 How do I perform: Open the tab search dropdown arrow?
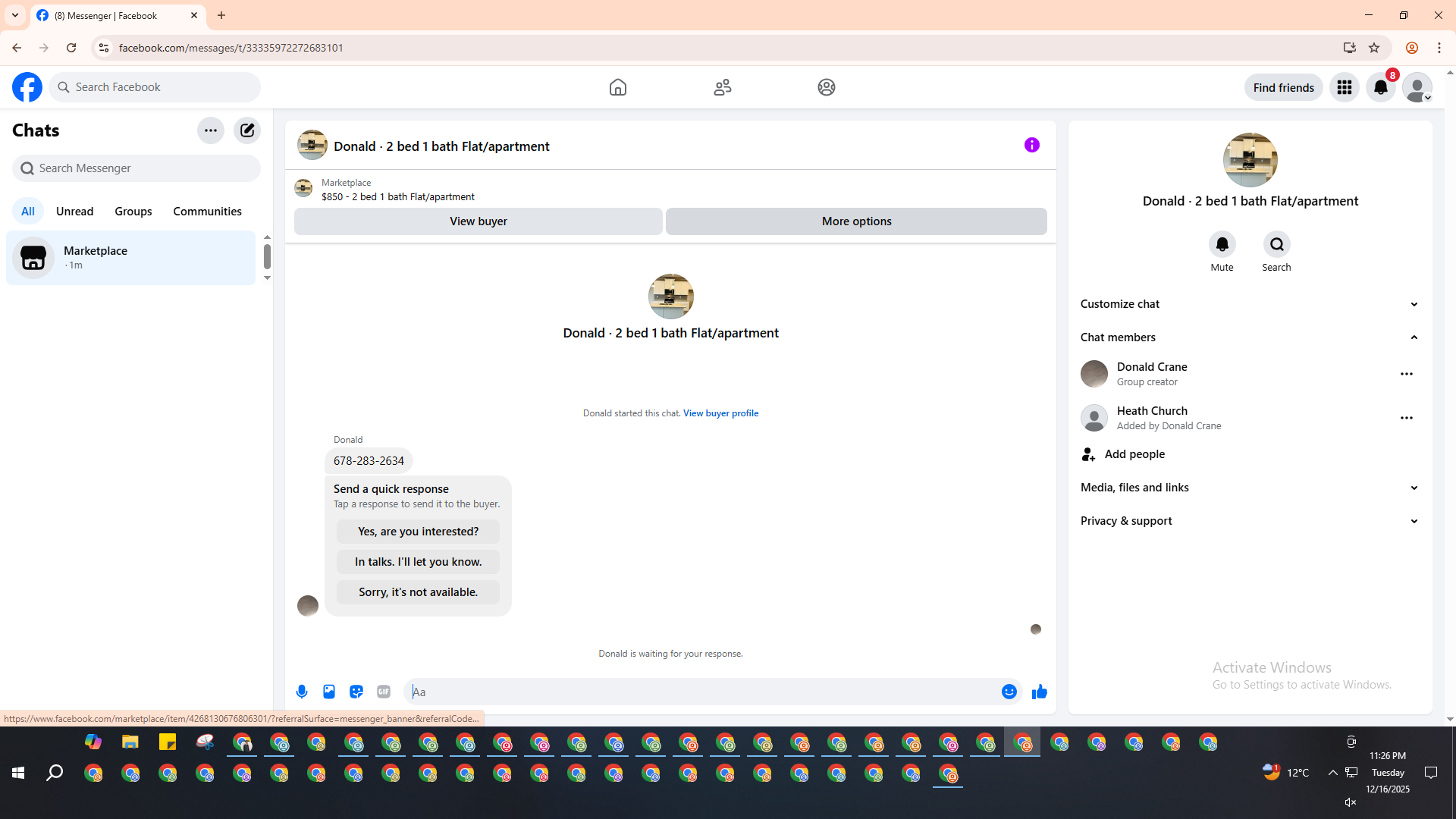coord(15,15)
